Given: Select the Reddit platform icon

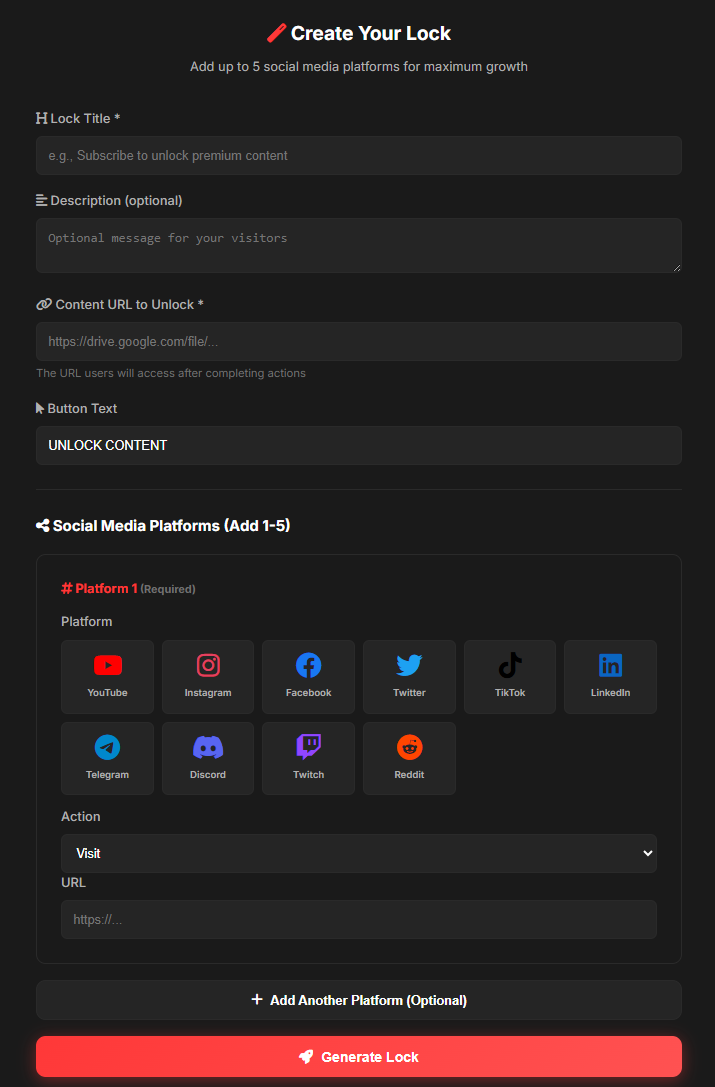Looking at the screenshot, I should (409, 758).
